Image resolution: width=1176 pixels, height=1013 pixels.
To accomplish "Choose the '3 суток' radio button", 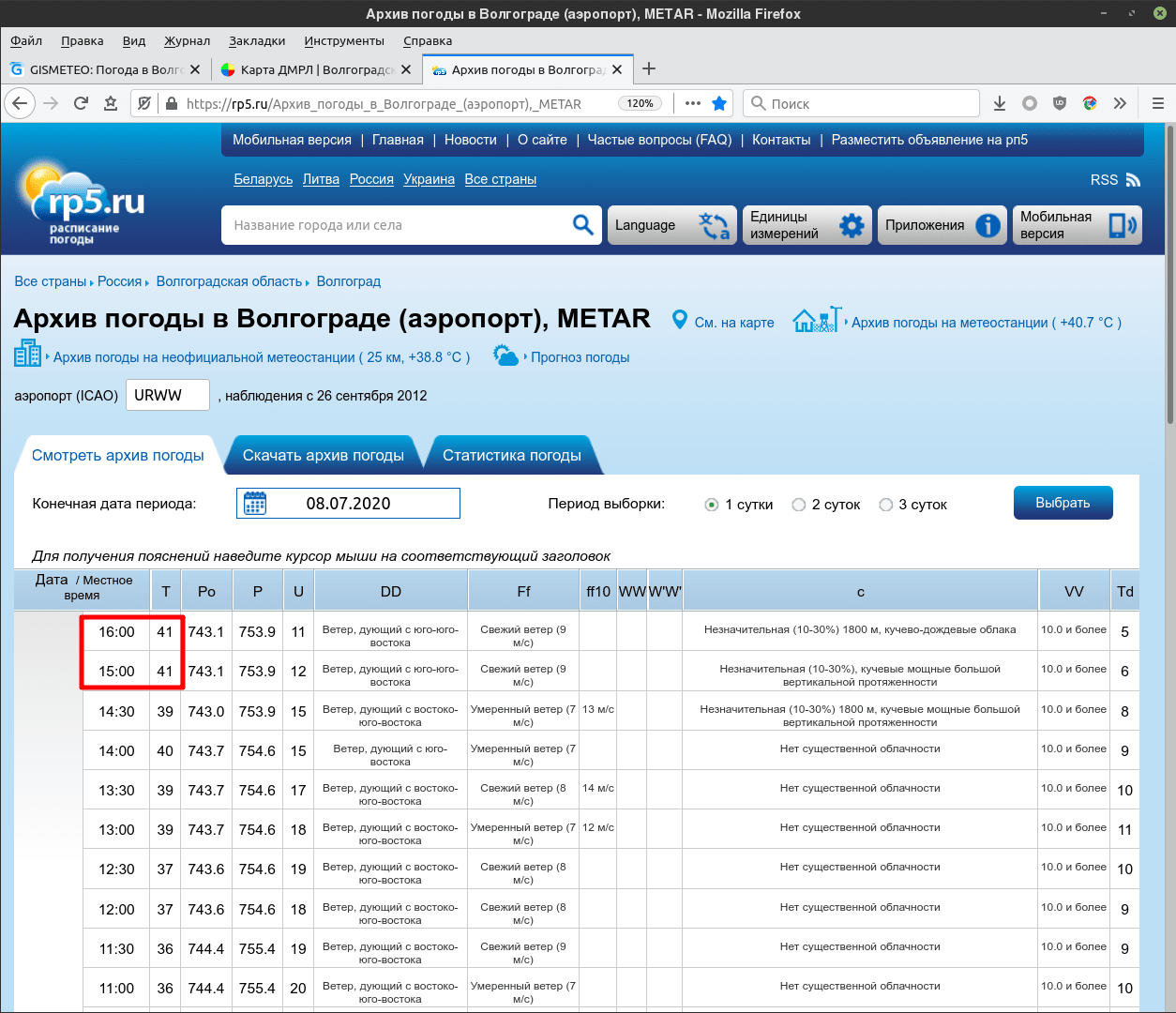I will 885,505.
